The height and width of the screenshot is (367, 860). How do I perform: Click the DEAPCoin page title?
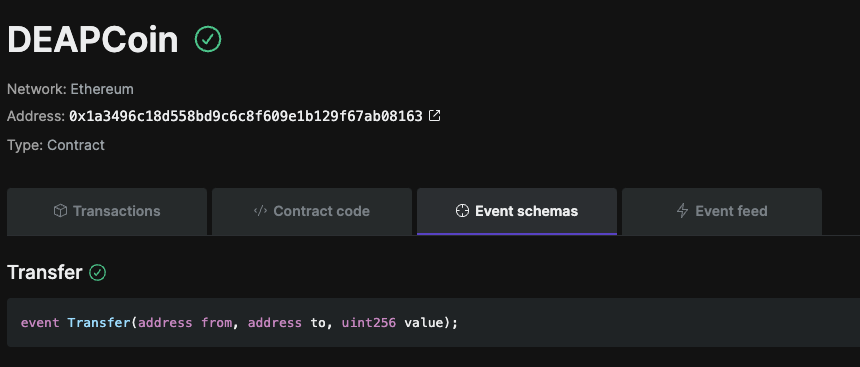coord(93,40)
